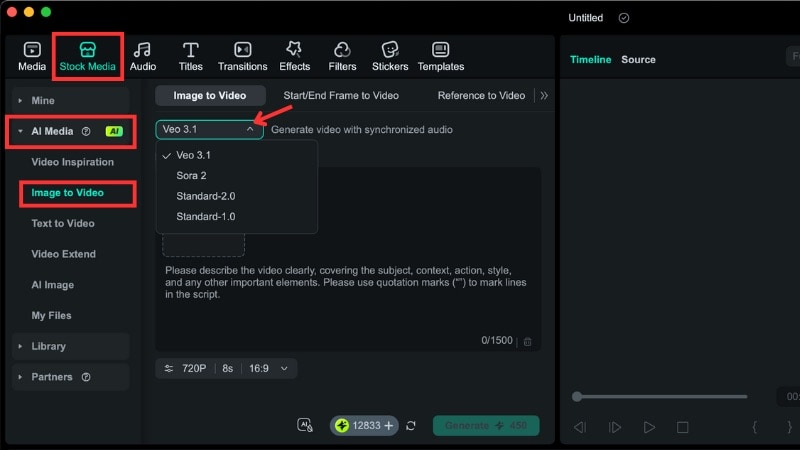This screenshot has height=450, width=800.
Task: Step to previous frame in preview
Action: click(580, 427)
